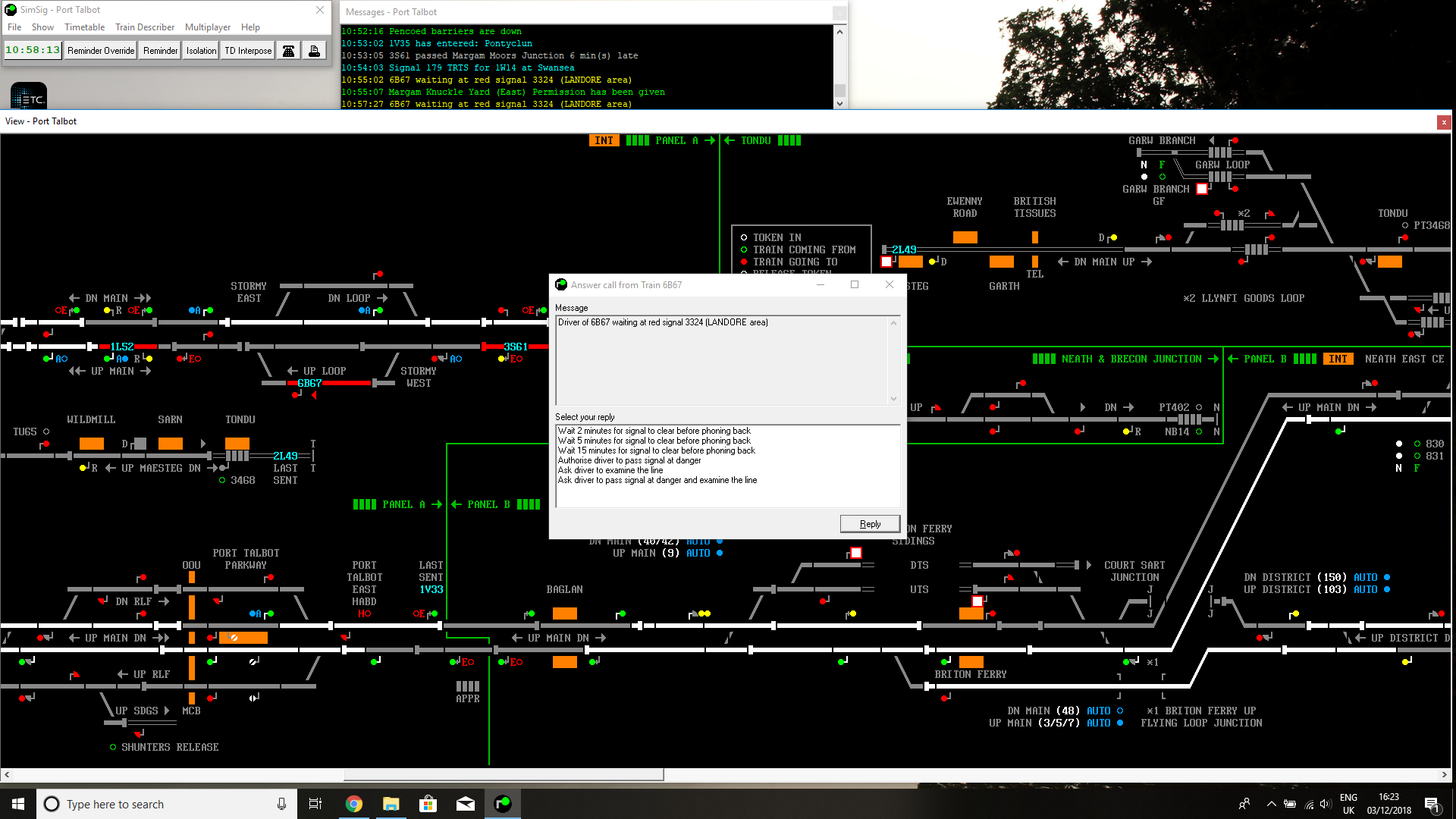Click the messages printer icon in SimSig toolbar
The width and height of the screenshot is (1456, 819).
click(x=314, y=51)
